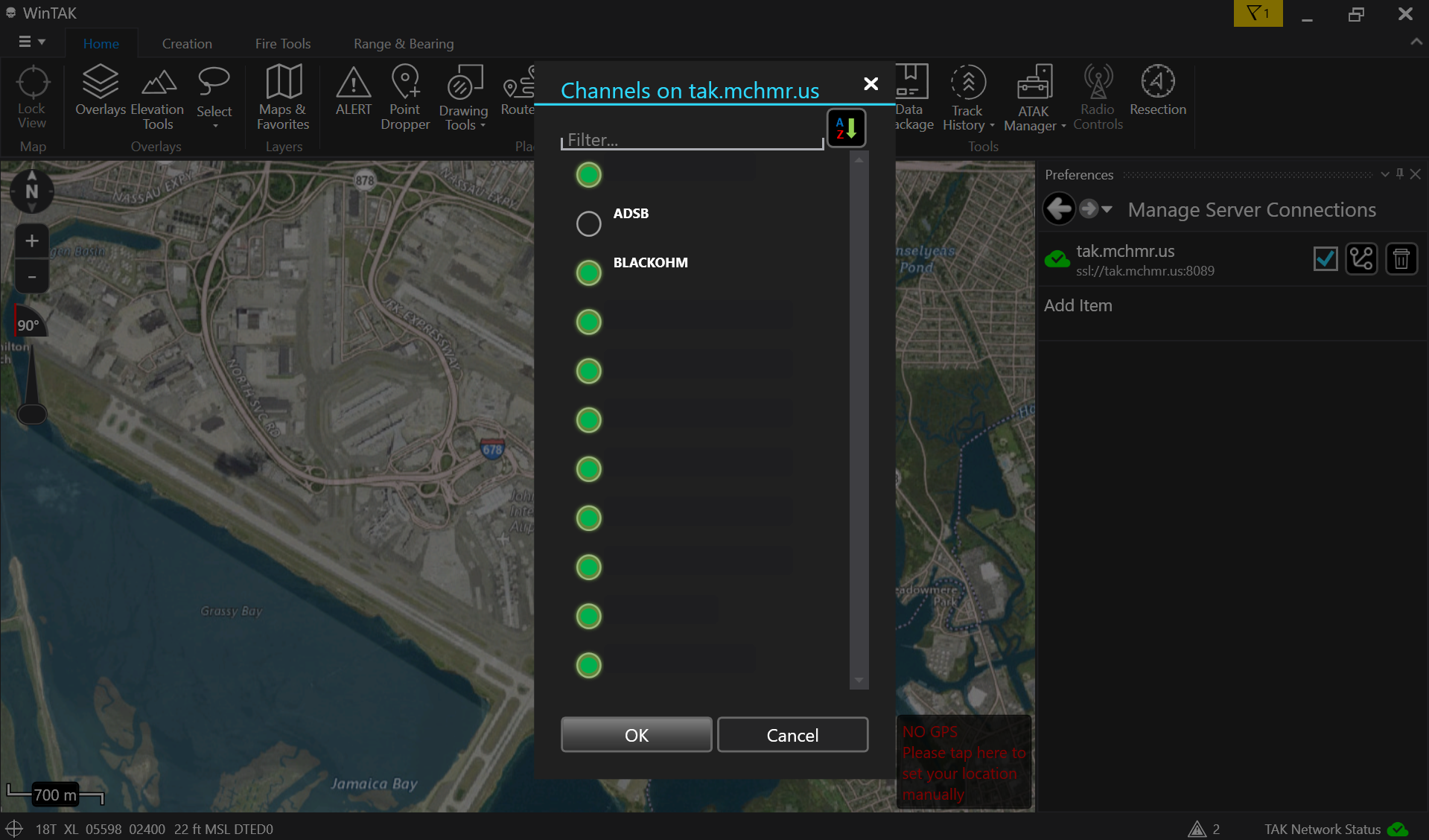Confirm channels with OK button
The height and width of the screenshot is (840, 1429).
point(637,735)
